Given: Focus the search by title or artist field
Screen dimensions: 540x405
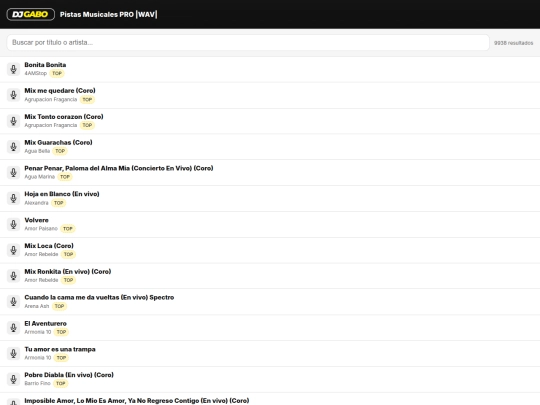Looking at the screenshot, I should coord(248,43).
